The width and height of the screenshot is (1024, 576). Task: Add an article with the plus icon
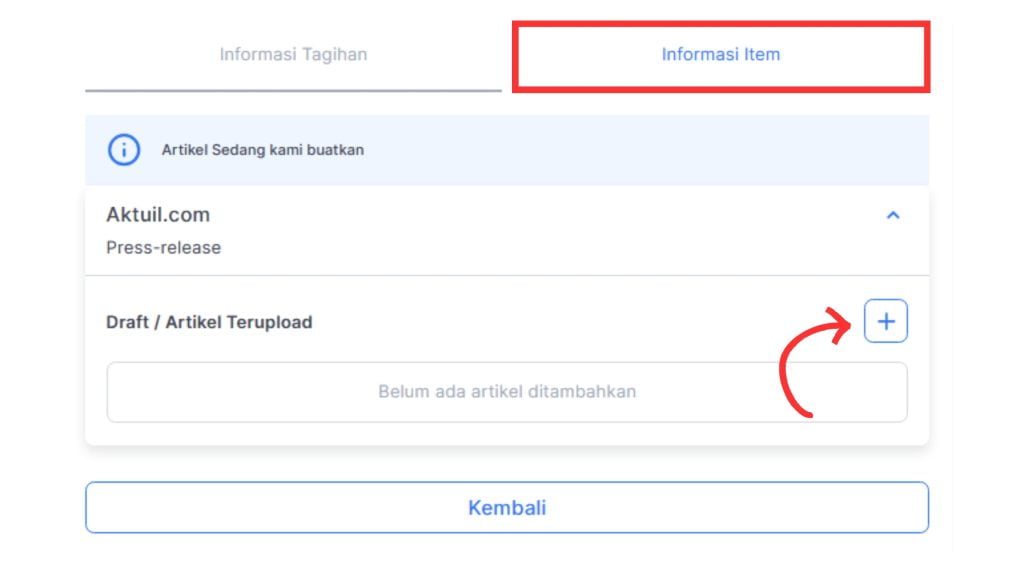886,321
